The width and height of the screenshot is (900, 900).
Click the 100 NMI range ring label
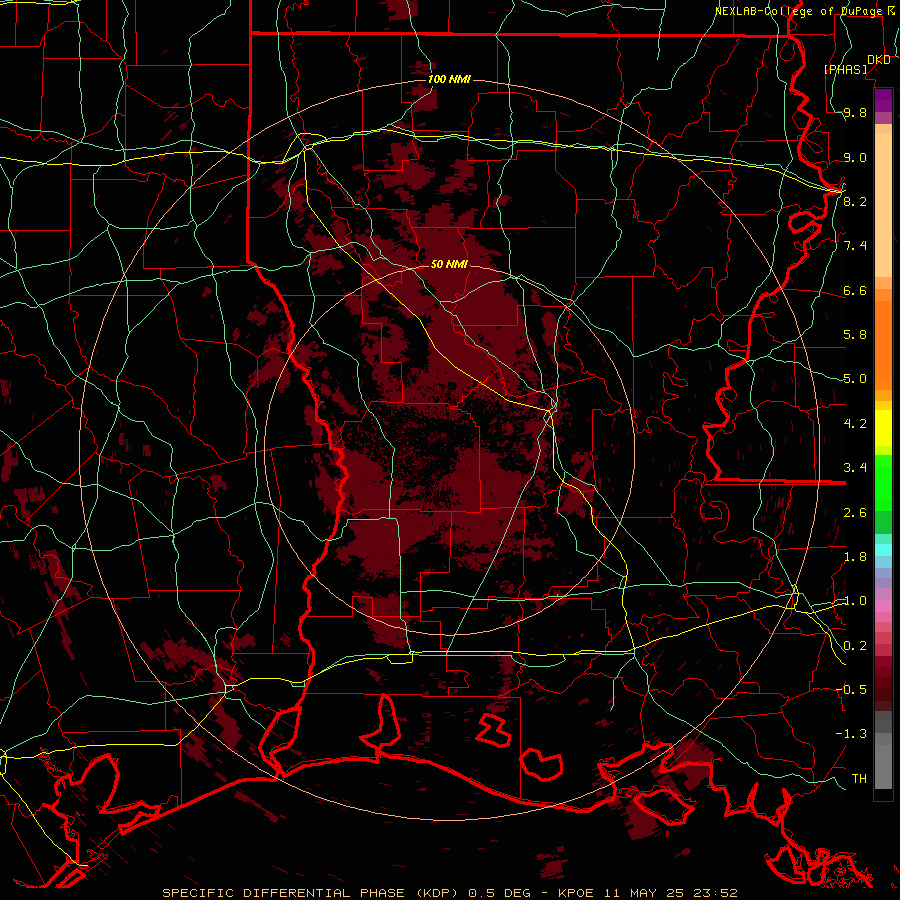pyautogui.click(x=449, y=79)
